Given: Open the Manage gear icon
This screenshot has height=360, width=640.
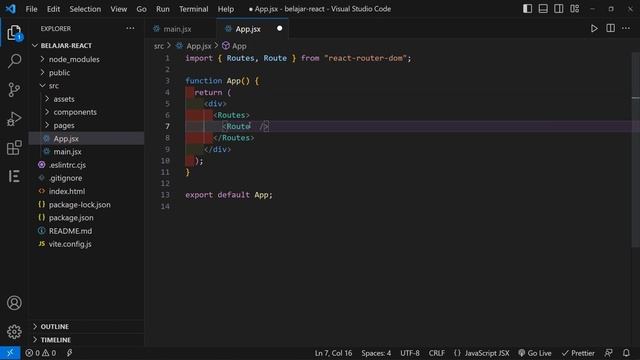Looking at the screenshot, I should 14,331.
